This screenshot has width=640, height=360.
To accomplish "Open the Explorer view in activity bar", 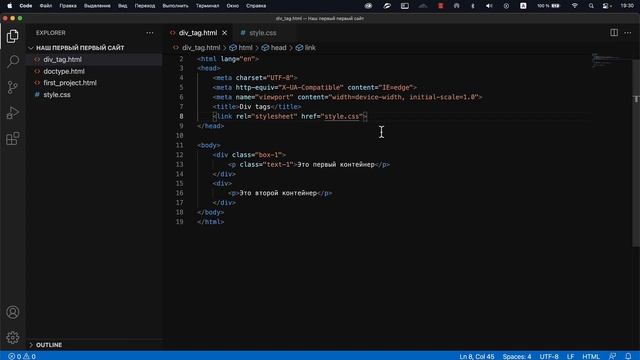I will 13,36.
